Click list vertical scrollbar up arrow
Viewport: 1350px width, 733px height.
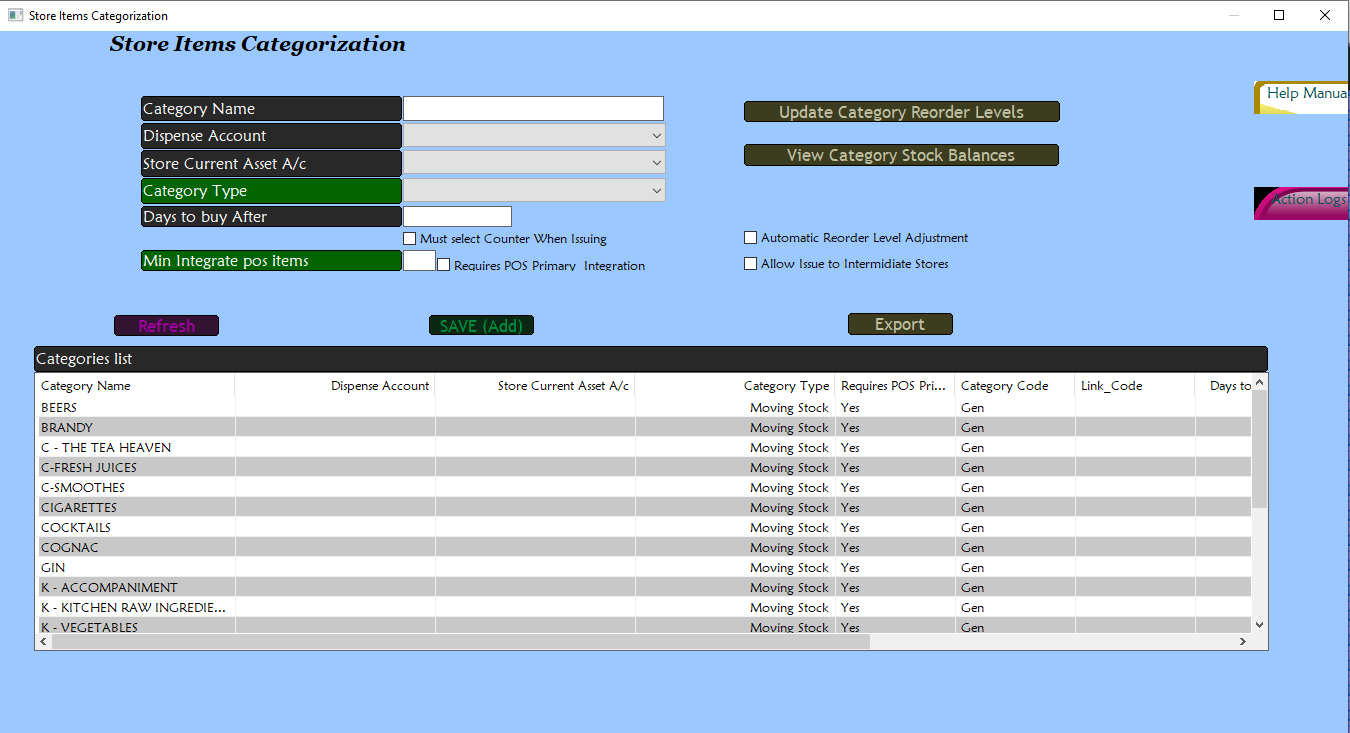point(1259,382)
